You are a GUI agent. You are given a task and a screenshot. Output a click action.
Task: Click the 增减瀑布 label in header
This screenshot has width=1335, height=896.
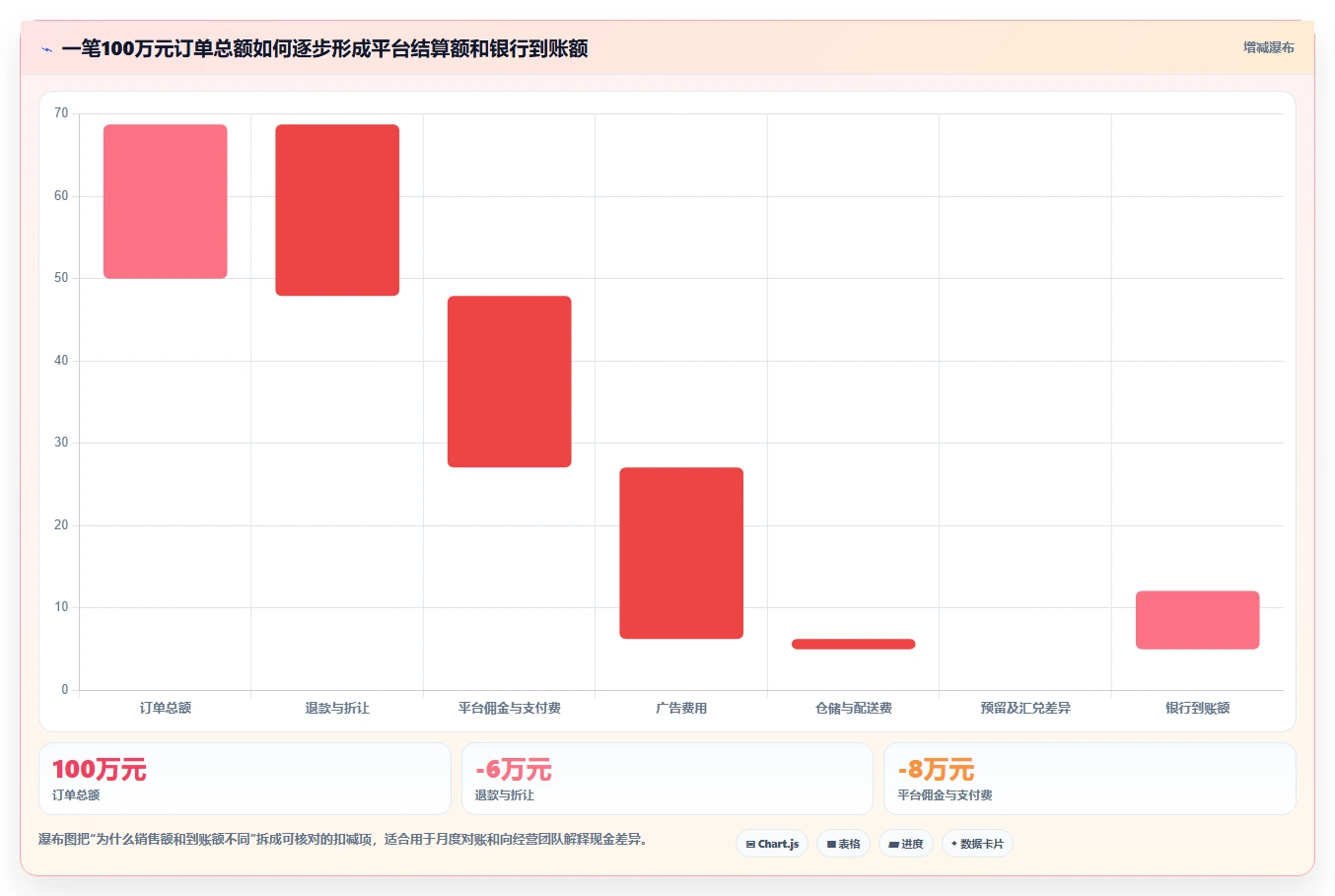coord(1268,47)
